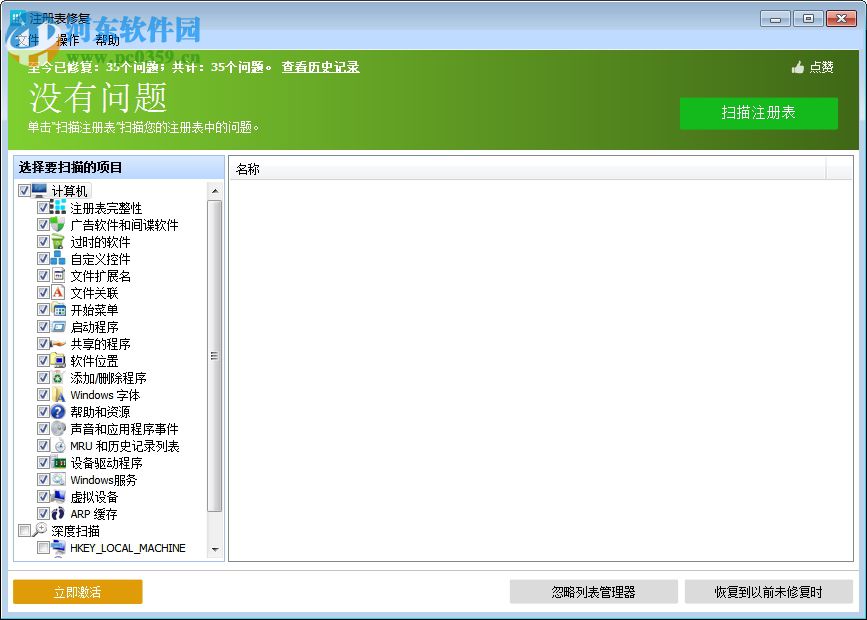Open the 操作 menu

point(67,40)
